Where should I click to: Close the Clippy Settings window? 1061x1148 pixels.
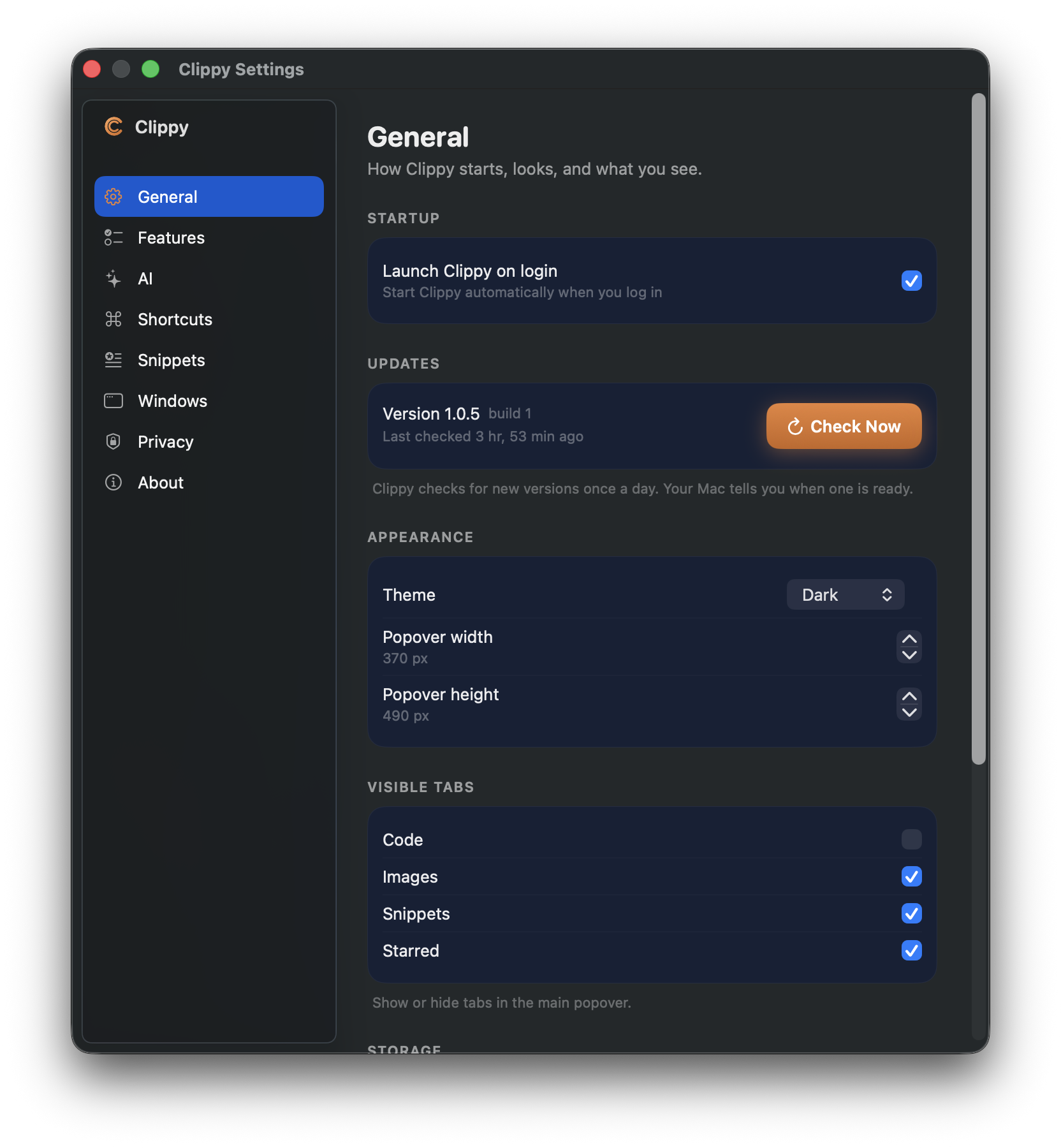92,69
